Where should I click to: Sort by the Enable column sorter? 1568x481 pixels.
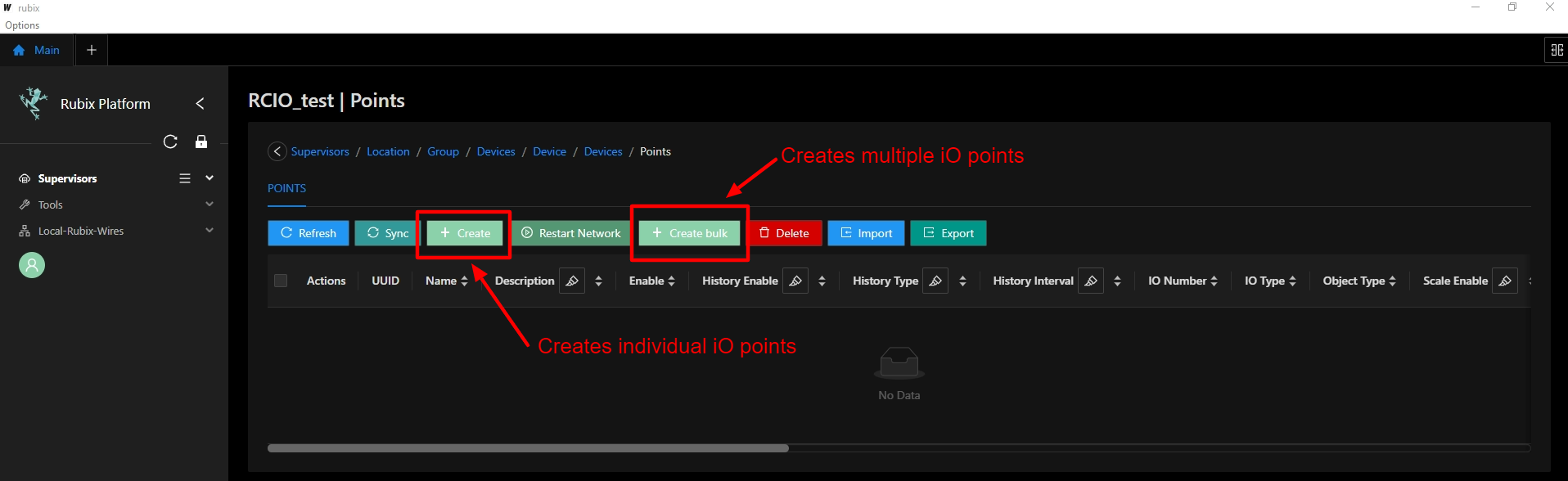pos(672,281)
